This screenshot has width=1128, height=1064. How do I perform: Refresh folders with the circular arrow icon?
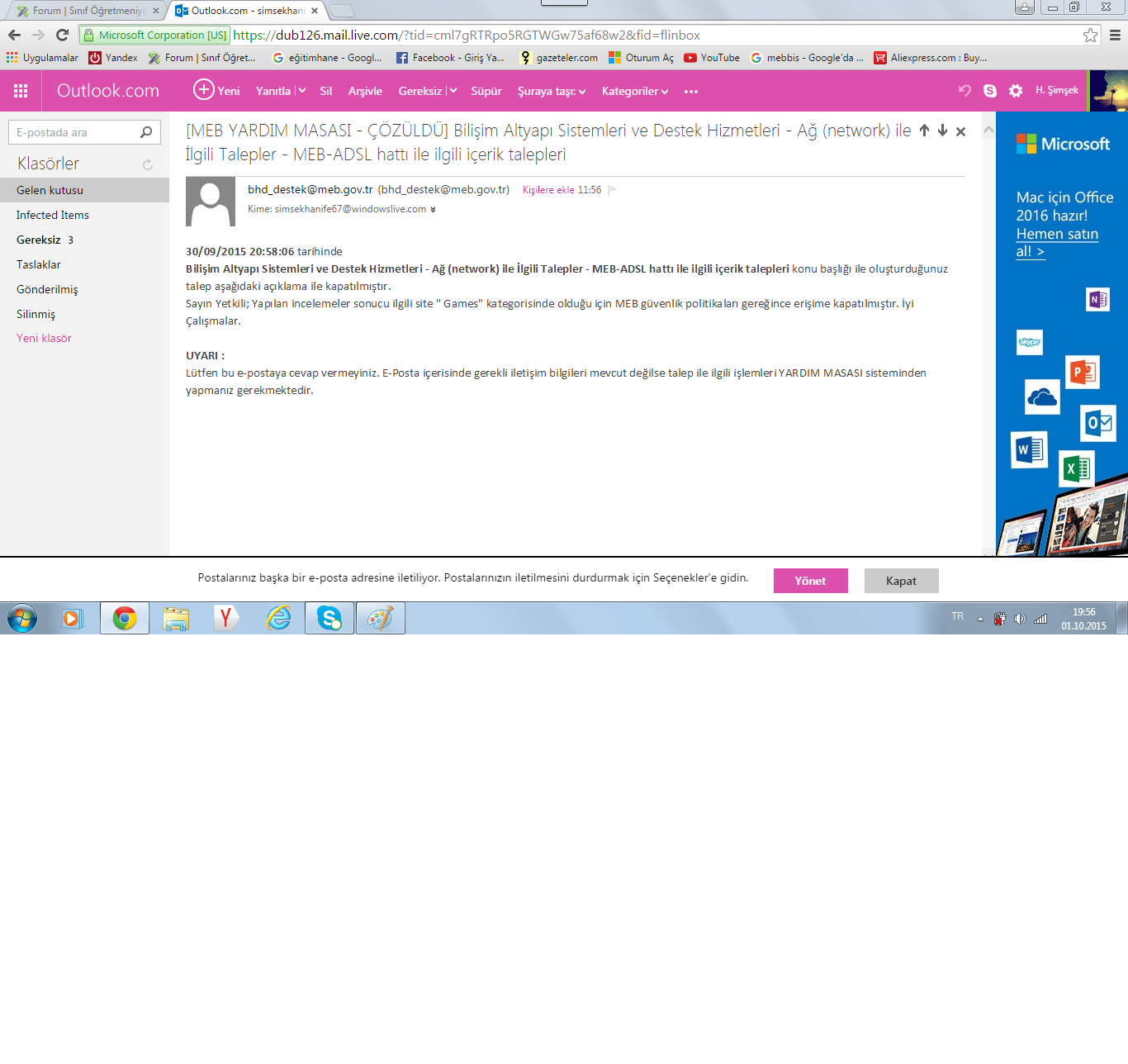pyautogui.click(x=148, y=164)
